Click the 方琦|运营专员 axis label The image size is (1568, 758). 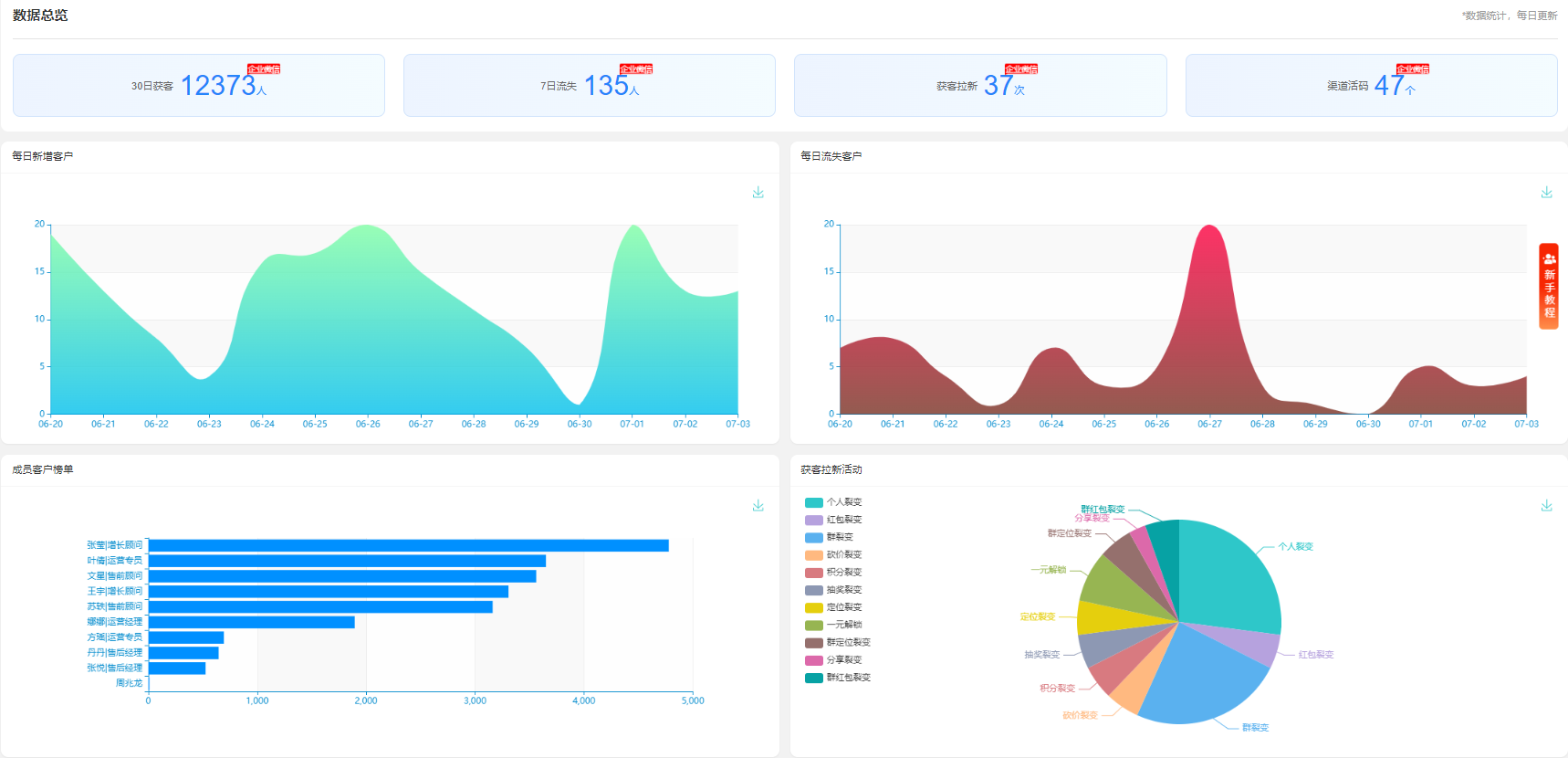click(x=114, y=637)
